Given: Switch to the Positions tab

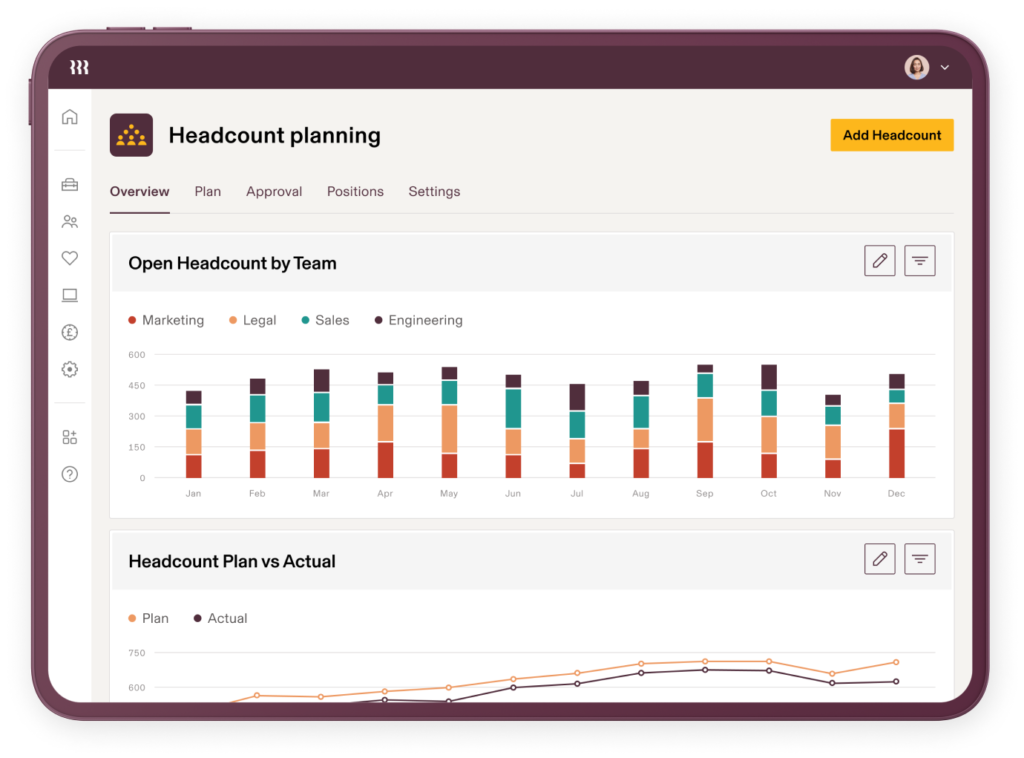Looking at the screenshot, I should (355, 191).
